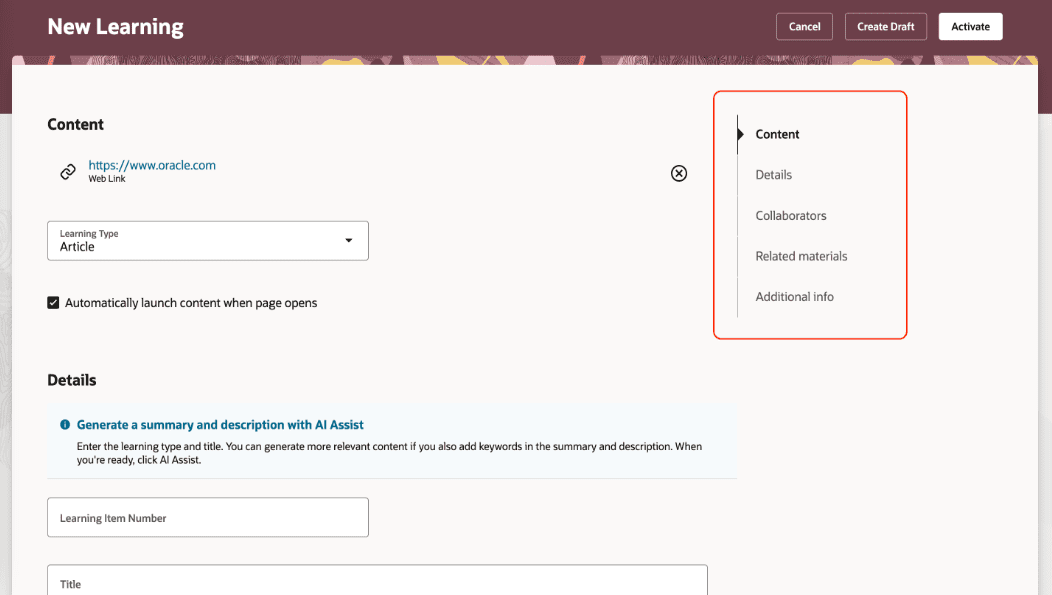Cancel the New Learning creation
Screen dimensions: 1052x595
tap(804, 26)
